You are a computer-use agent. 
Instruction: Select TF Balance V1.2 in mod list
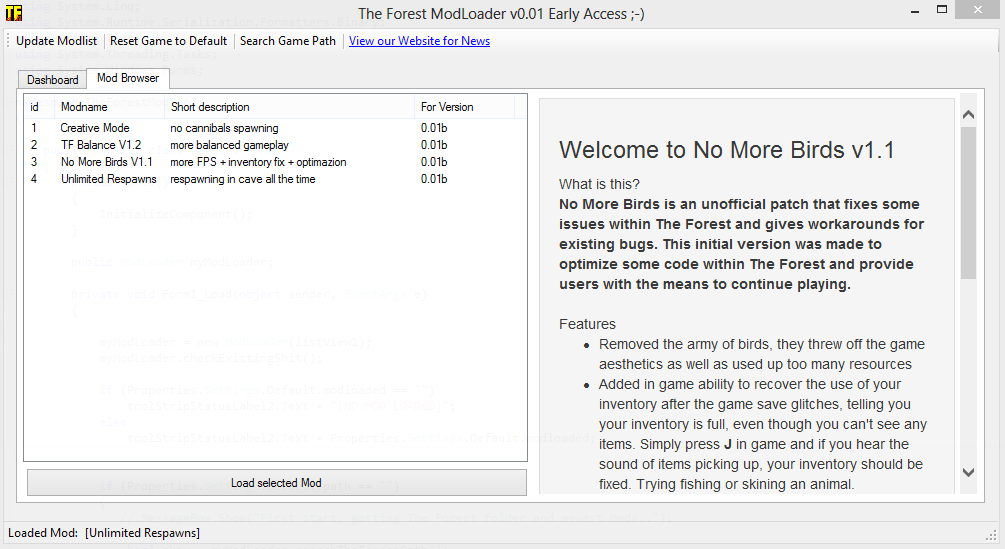tap(101, 145)
